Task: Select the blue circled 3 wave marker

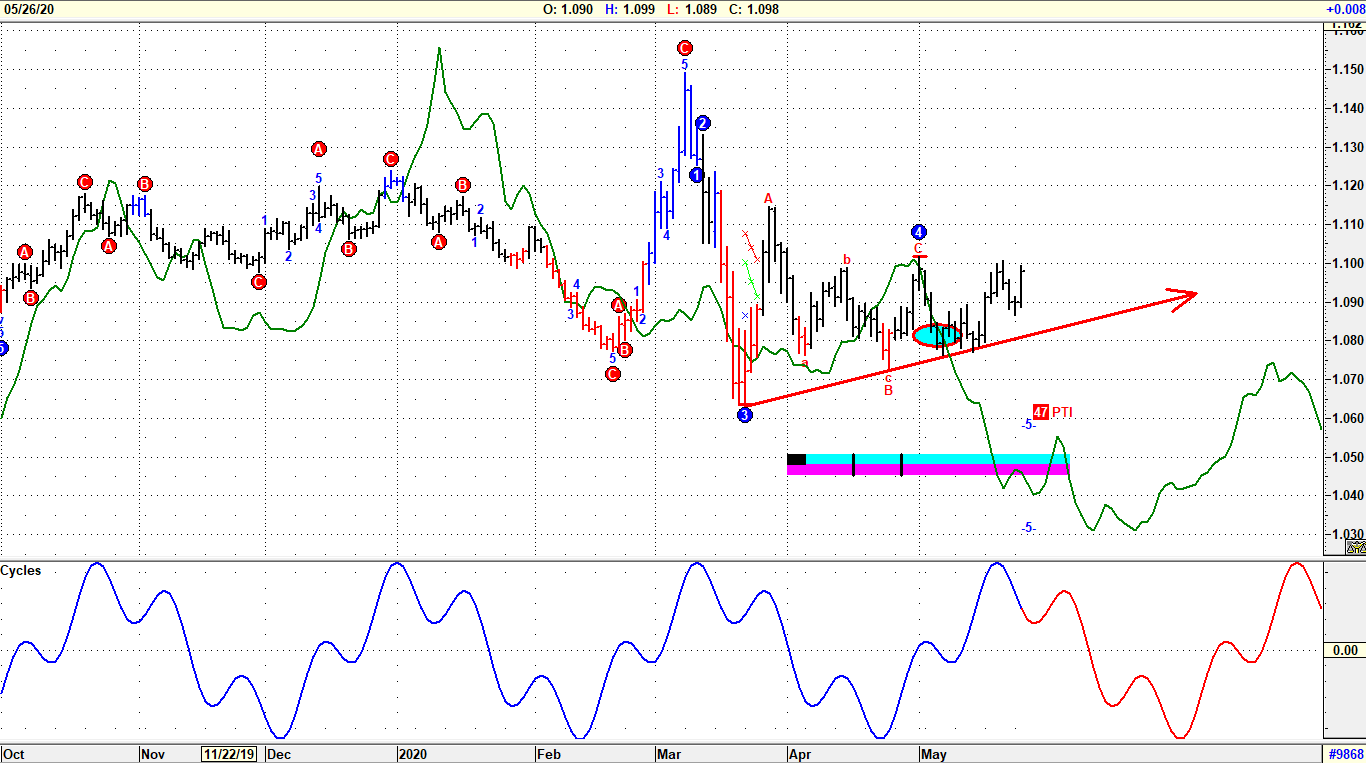Action: [x=744, y=414]
